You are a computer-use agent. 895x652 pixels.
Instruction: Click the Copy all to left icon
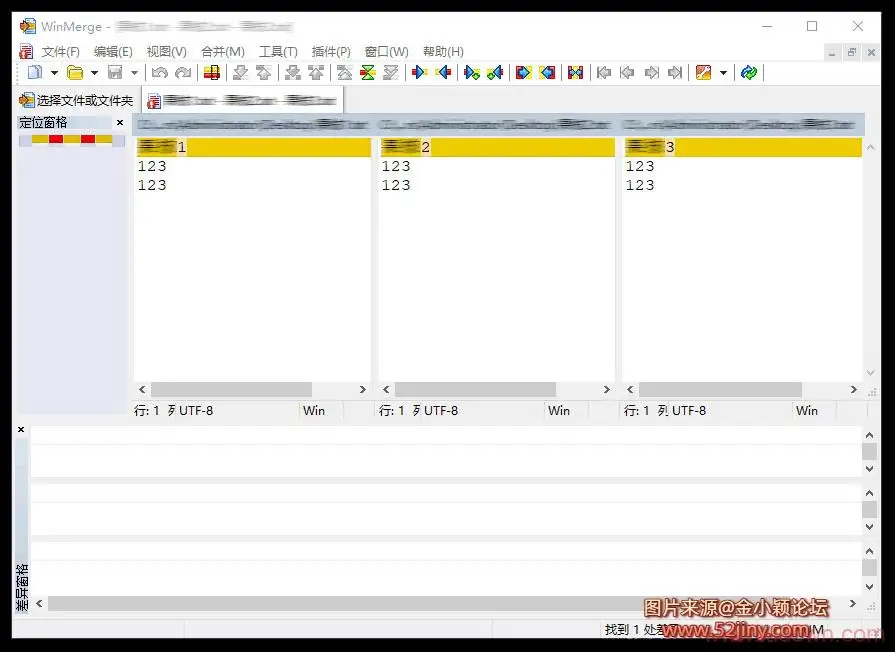click(x=547, y=72)
